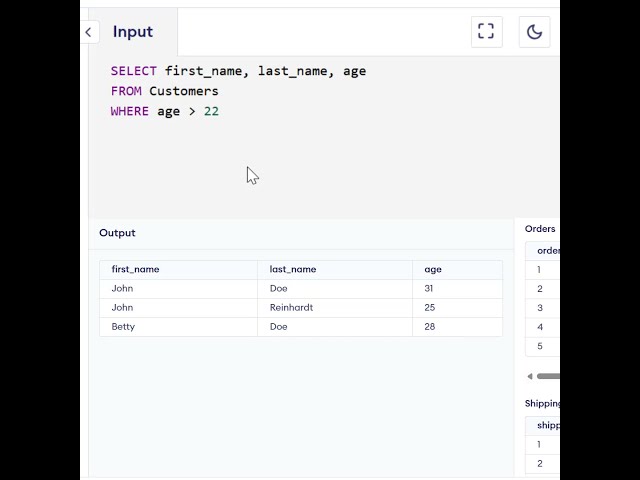The width and height of the screenshot is (640, 480).
Task: Open the Input tab
Action: pyautogui.click(x=133, y=32)
